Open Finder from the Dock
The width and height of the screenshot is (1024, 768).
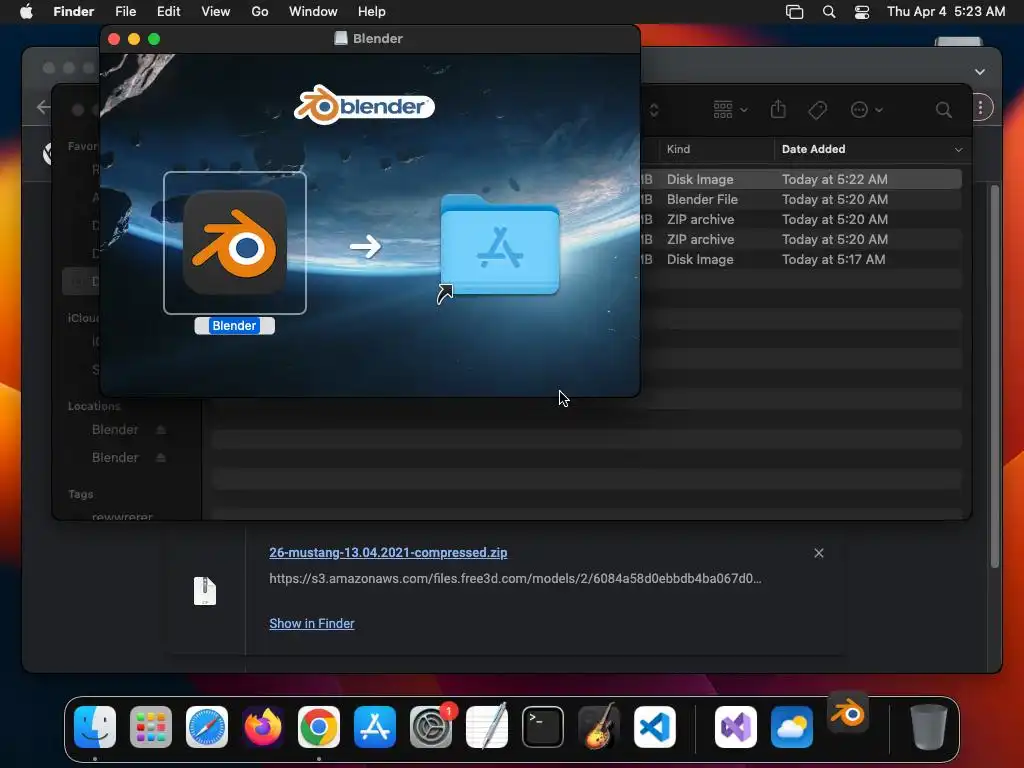point(95,727)
